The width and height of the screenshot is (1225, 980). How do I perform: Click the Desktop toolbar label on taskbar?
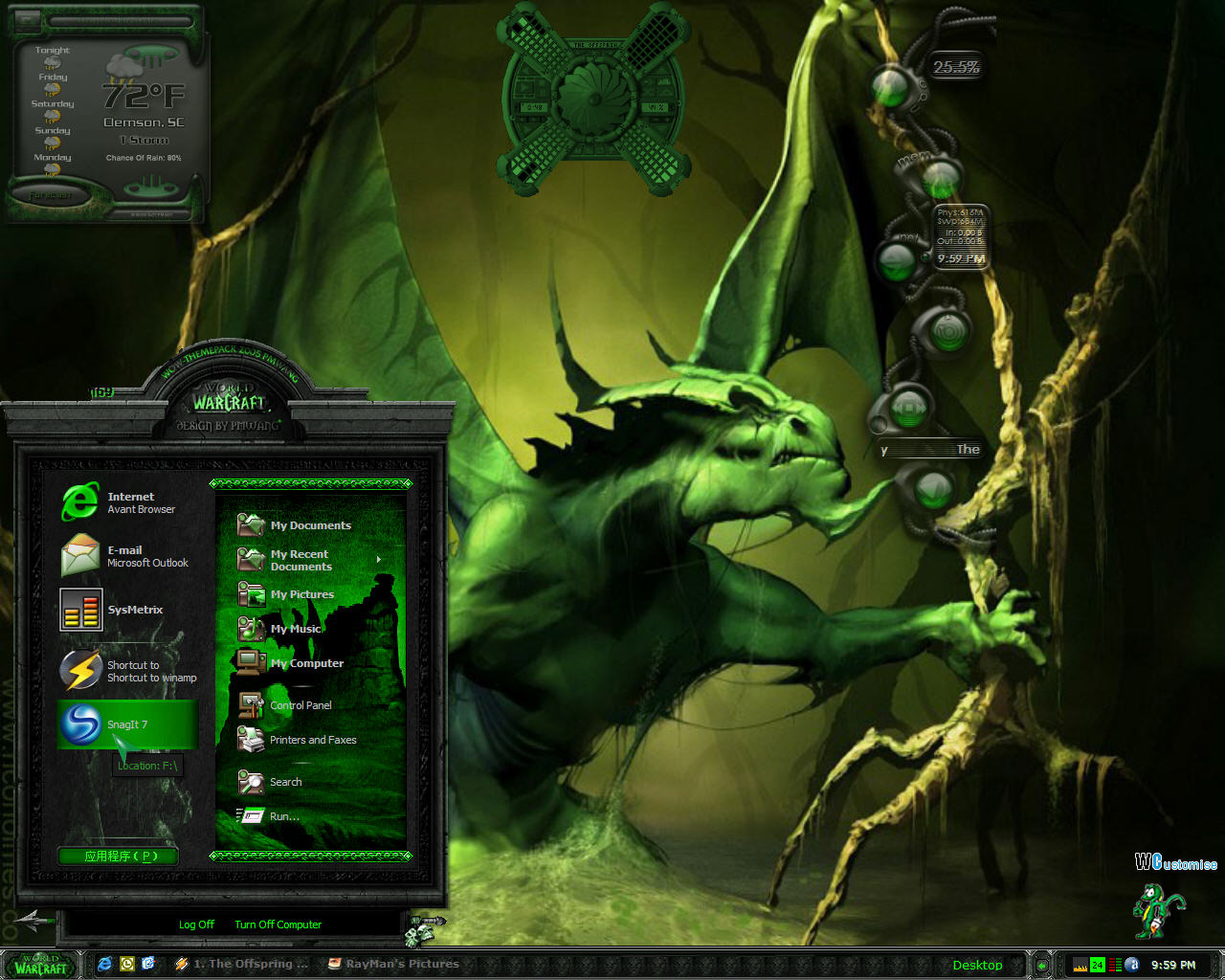click(977, 965)
